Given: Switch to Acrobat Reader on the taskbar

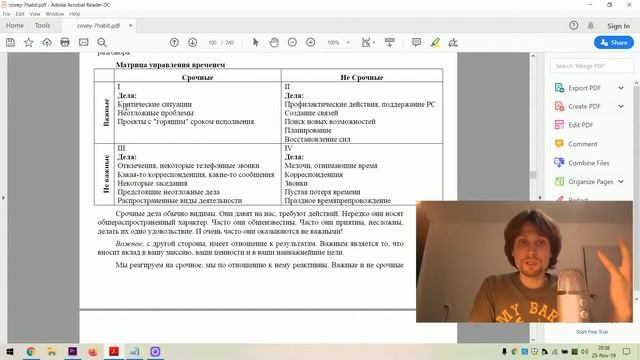Looking at the screenshot, I should click(114, 351).
